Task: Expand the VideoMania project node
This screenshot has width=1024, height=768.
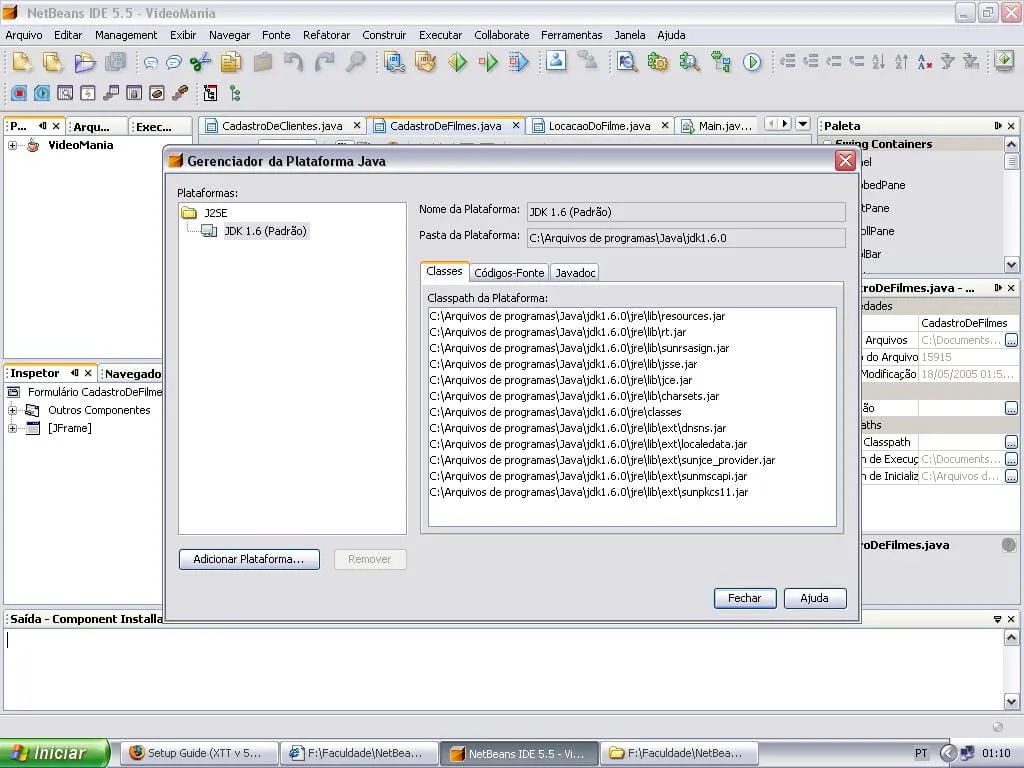Action: click(x=13, y=145)
